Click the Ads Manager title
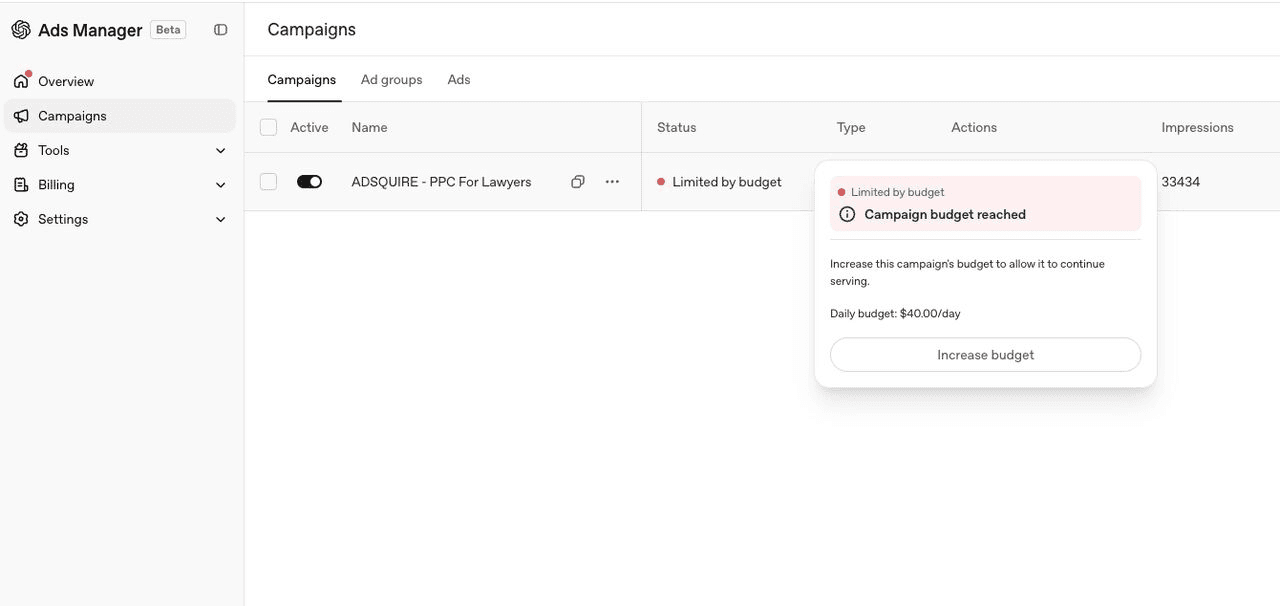This screenshot has height=606, width=1280. [90, 30]
